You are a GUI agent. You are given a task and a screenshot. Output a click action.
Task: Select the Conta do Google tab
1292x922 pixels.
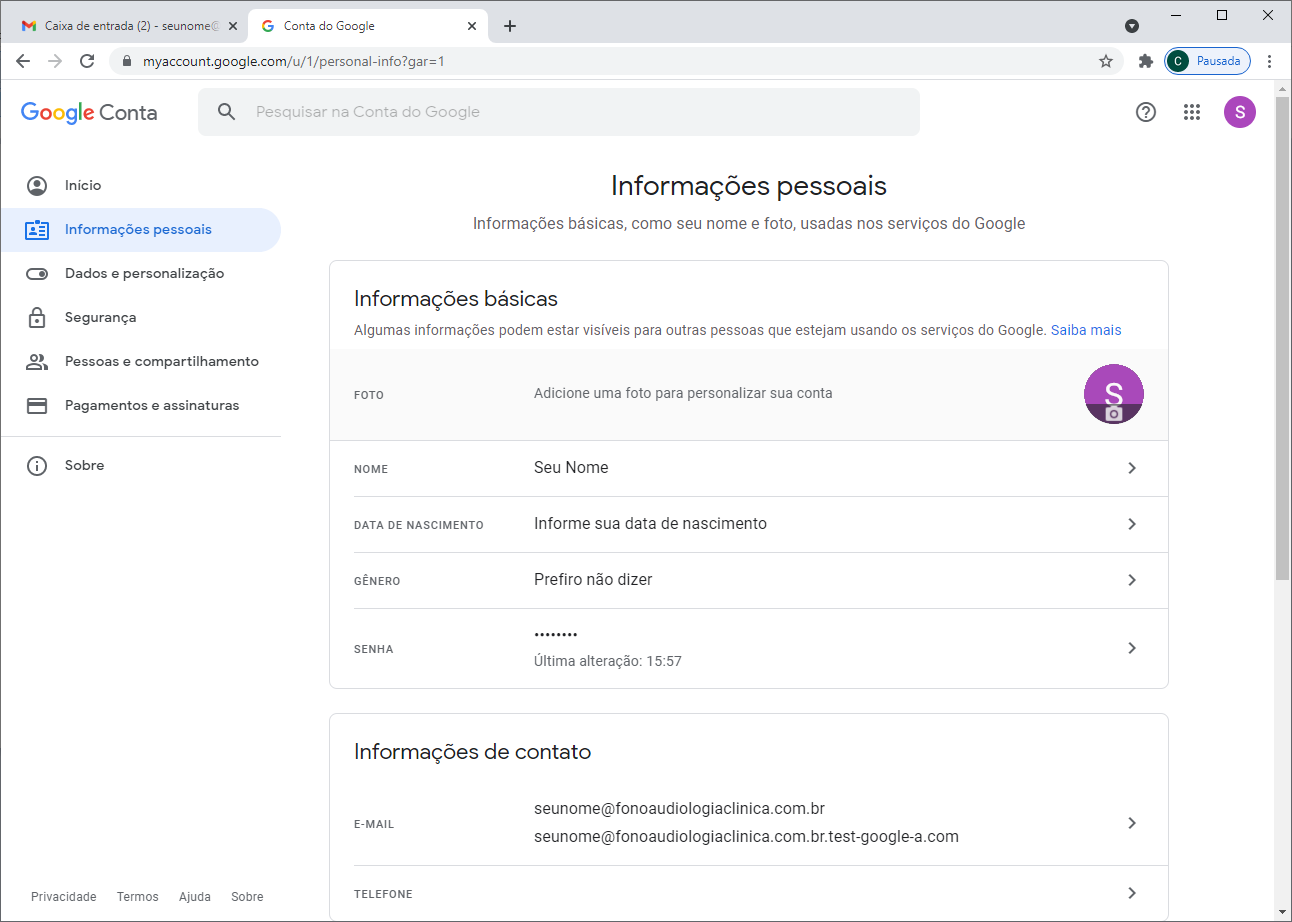pos(368,26)
